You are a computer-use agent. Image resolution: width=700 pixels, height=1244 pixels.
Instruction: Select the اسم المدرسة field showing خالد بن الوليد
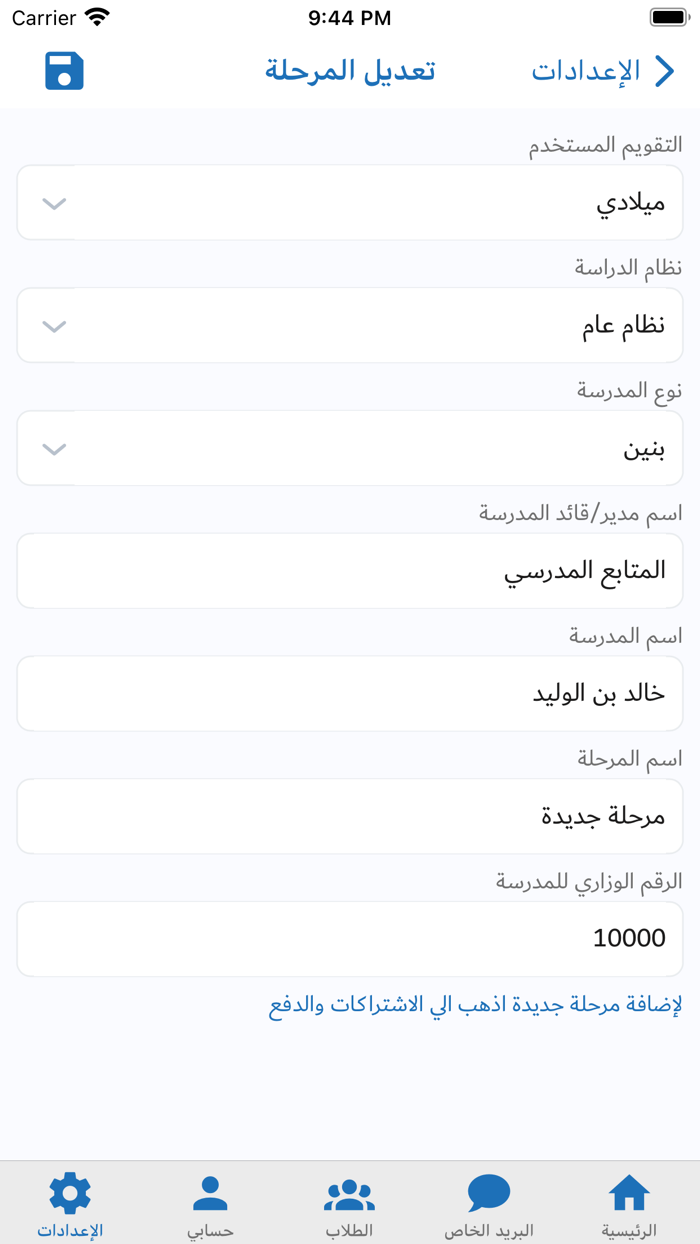(x=350, y=693)
